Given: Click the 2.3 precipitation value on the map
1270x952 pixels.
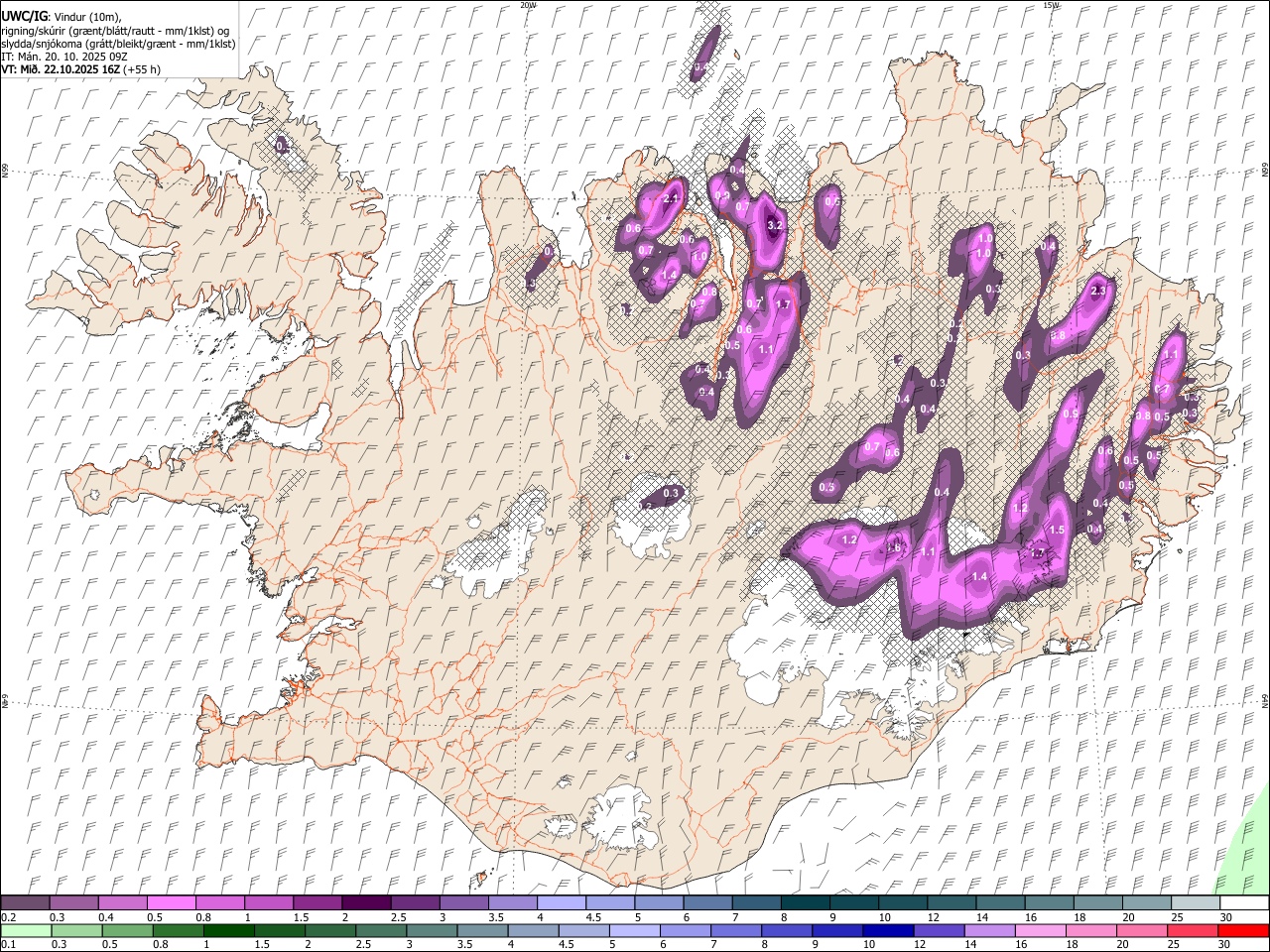Looking at the screenshot, I should click(1097, 292).
